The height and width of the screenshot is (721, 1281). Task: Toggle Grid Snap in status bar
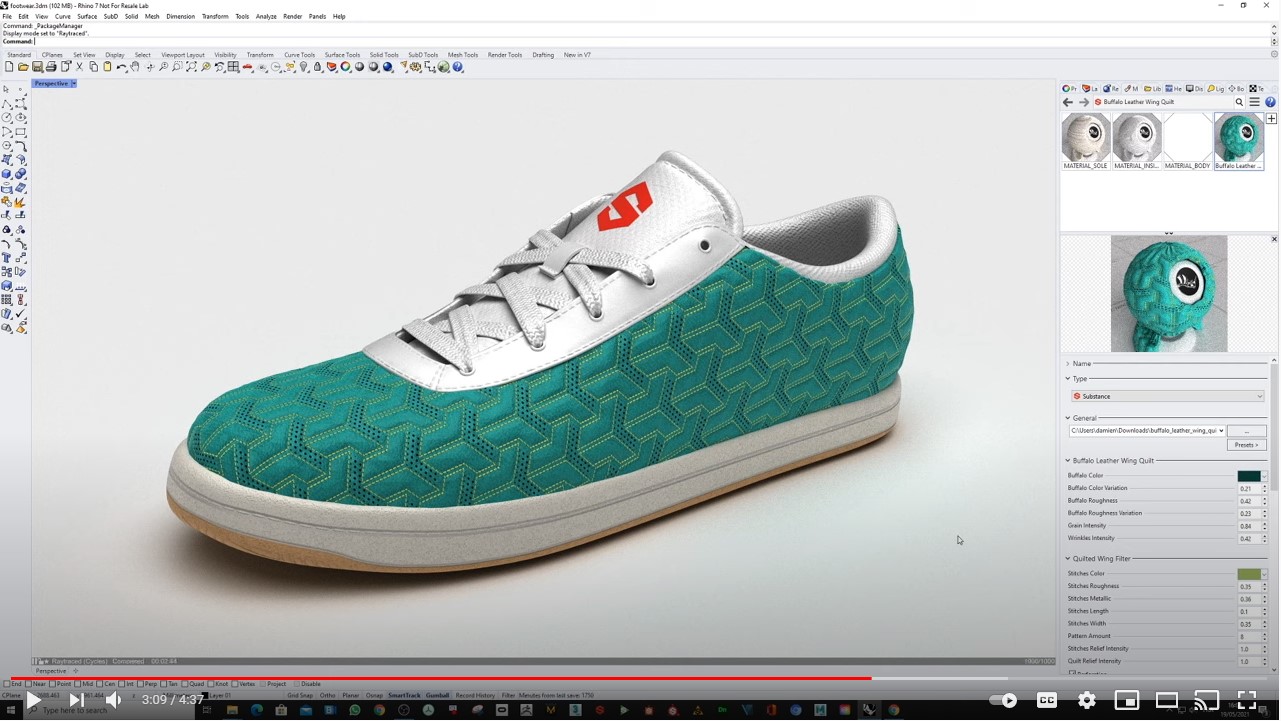tap(299, 695)
